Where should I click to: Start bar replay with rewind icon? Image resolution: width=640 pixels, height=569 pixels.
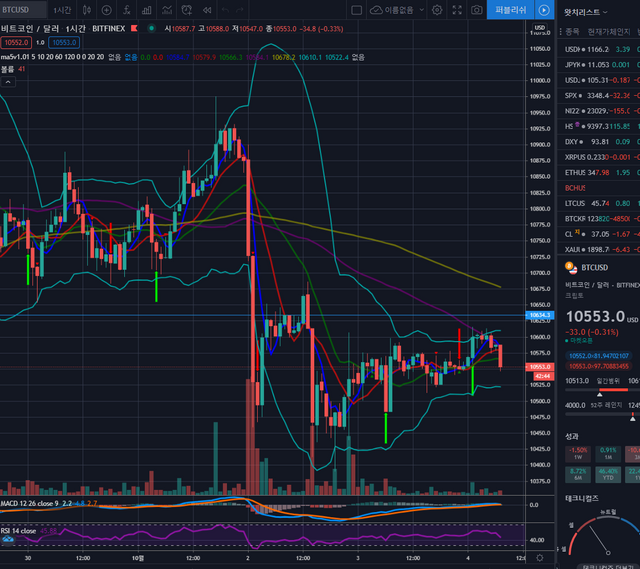click(207, 10)
